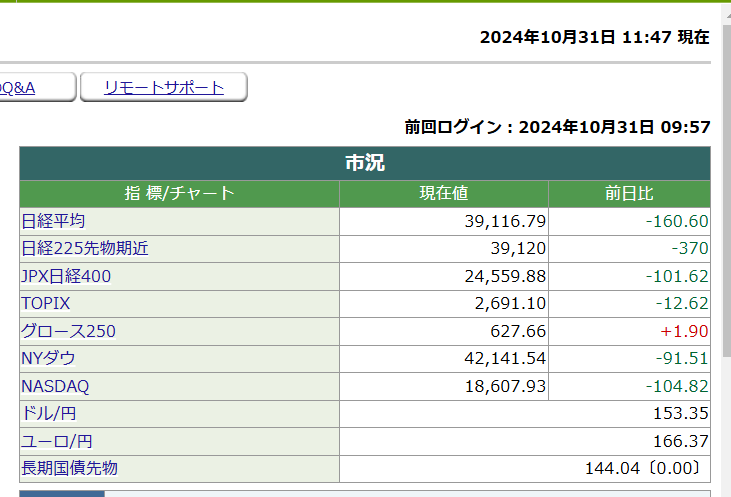This screenshot has height=497, width=731.
Task: Click the 日経平均 current value 39,116.79
Action: point(505,221)
